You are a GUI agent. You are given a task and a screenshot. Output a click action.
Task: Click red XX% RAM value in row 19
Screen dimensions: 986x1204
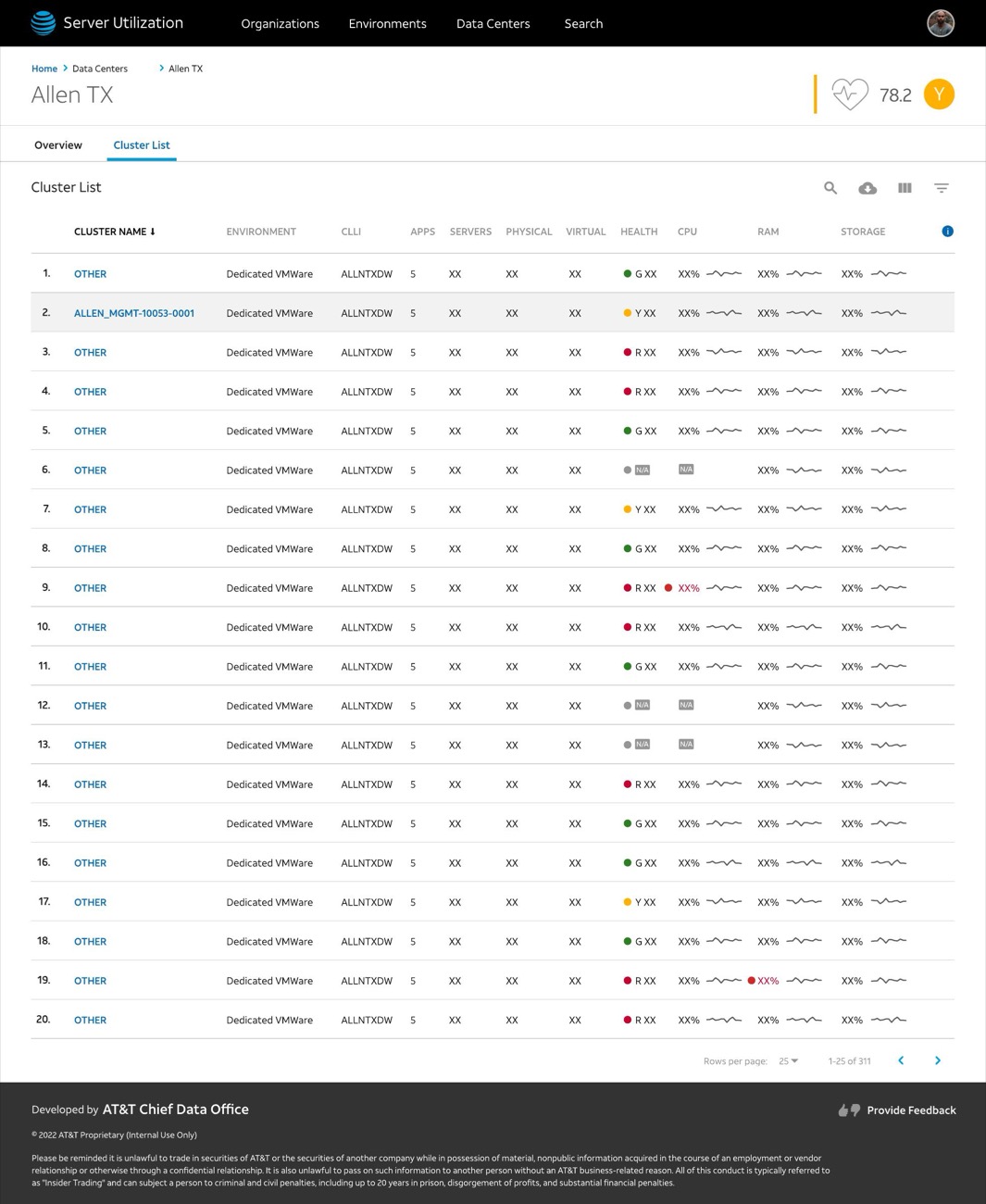[x=768, y=981]
